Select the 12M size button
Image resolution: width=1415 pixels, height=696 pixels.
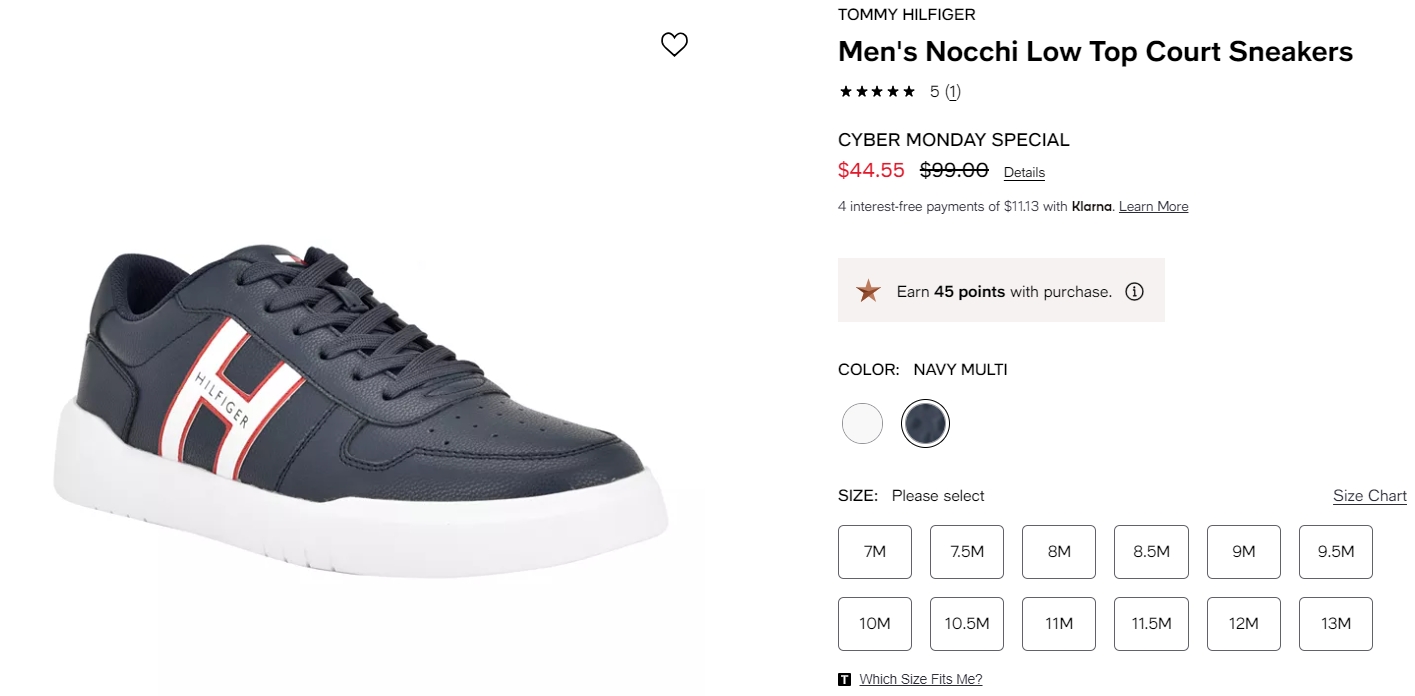(x=1244, y=624)
